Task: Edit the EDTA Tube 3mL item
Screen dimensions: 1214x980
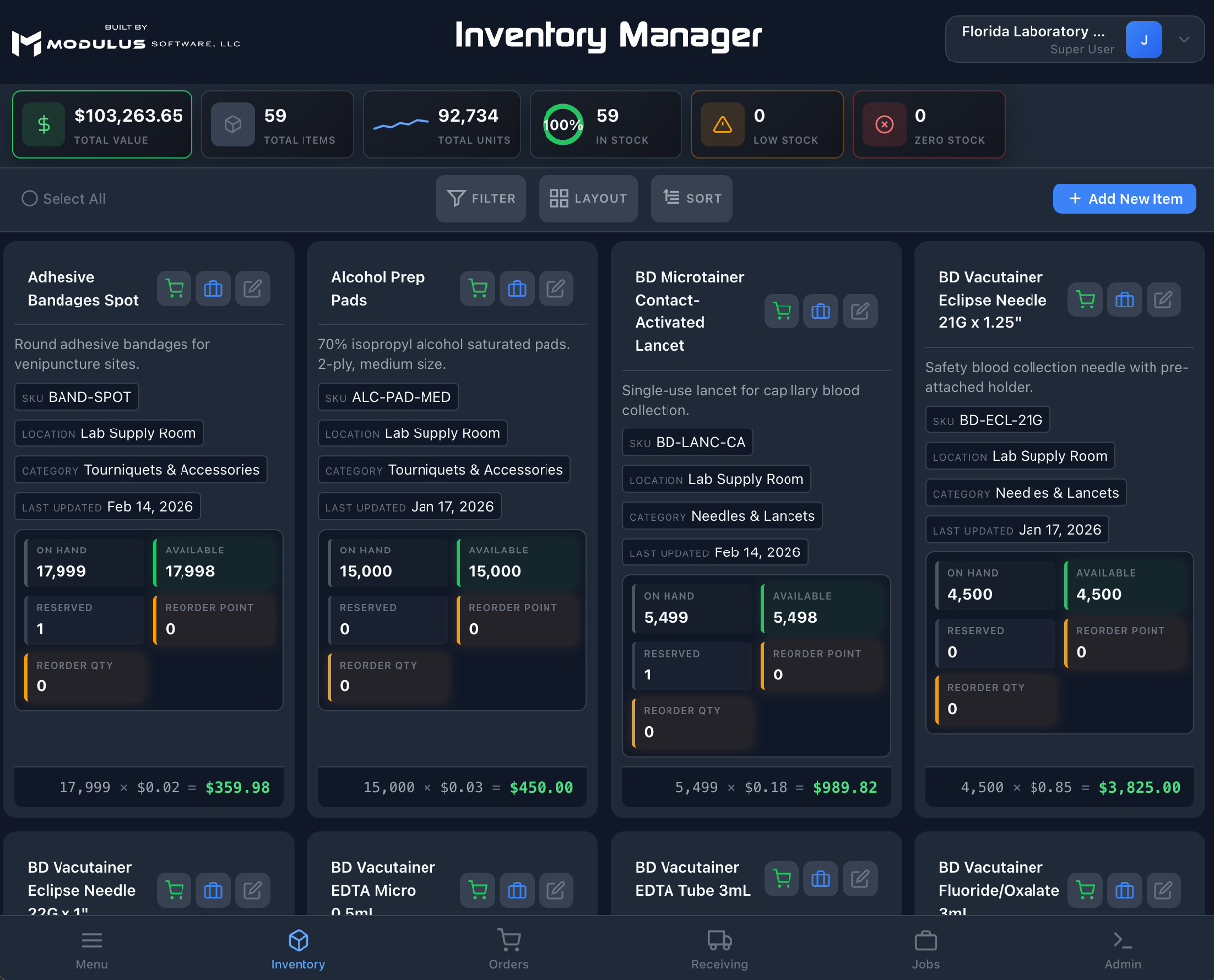Action: (x=860, y=879)
